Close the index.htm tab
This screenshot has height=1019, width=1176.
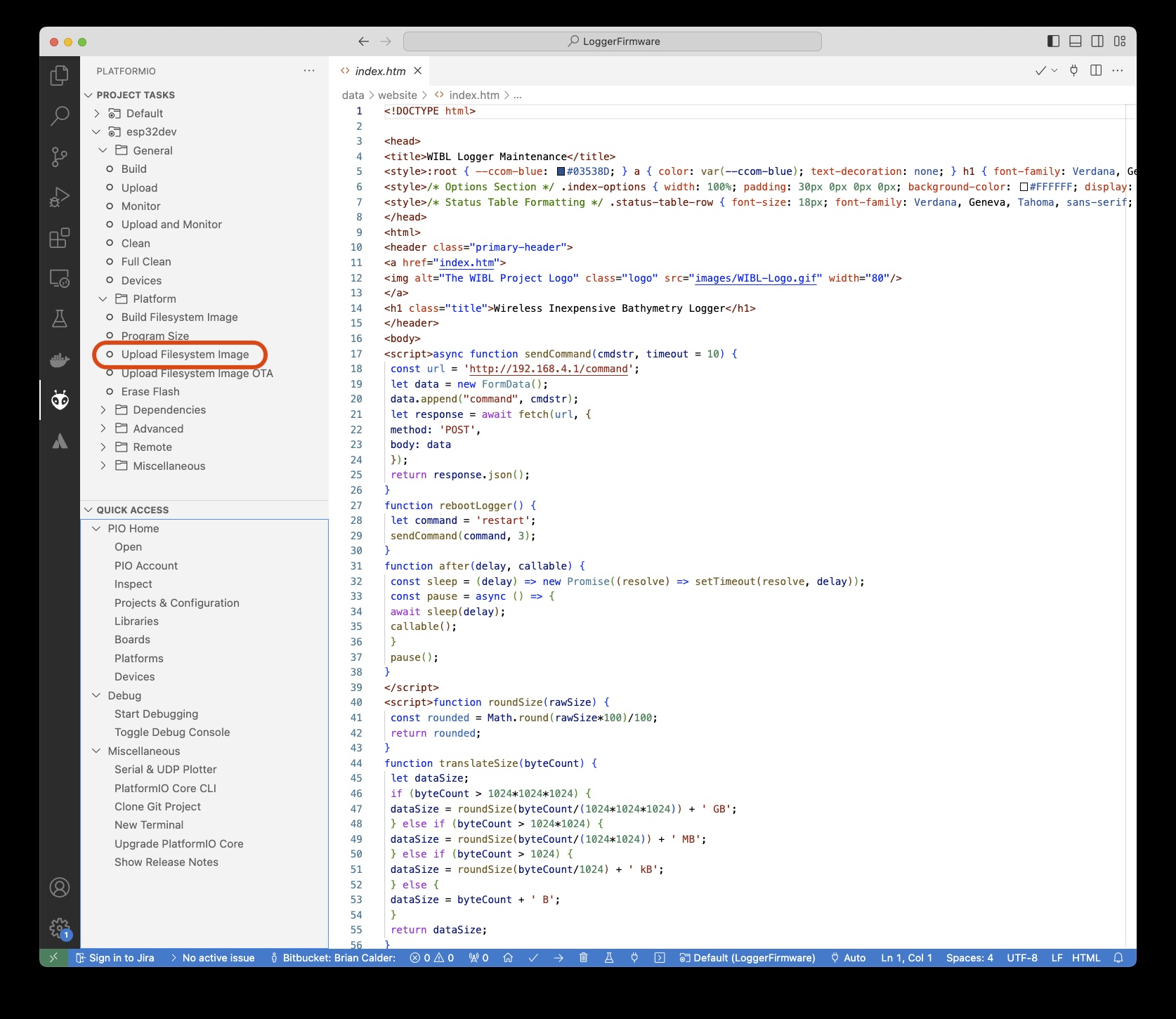(417, 71)
